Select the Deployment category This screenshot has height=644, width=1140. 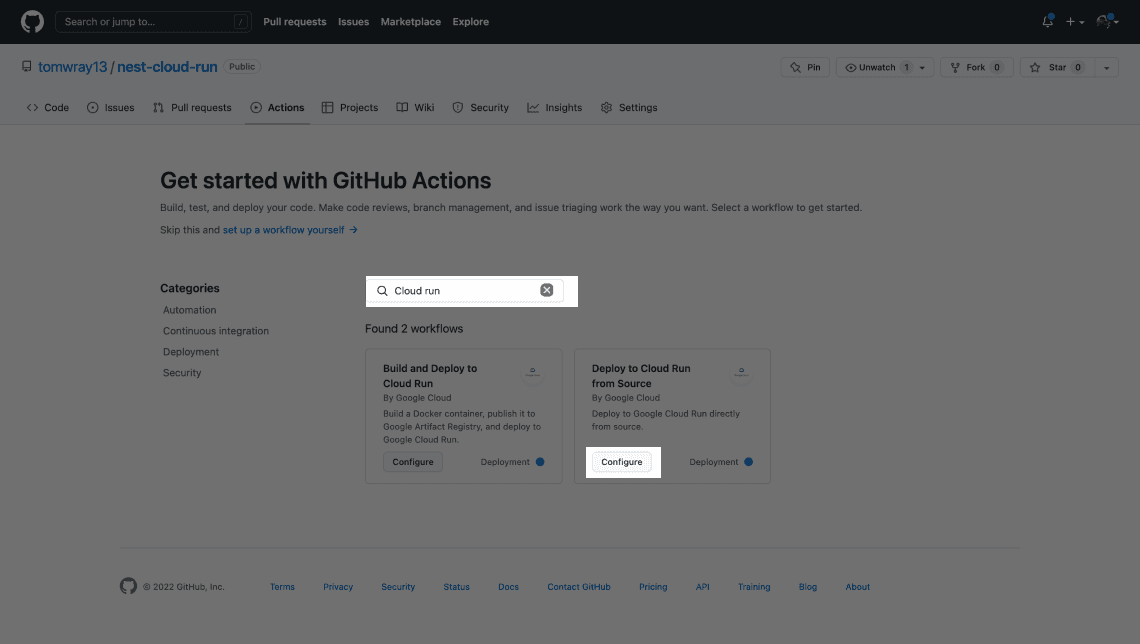[191, 352]
